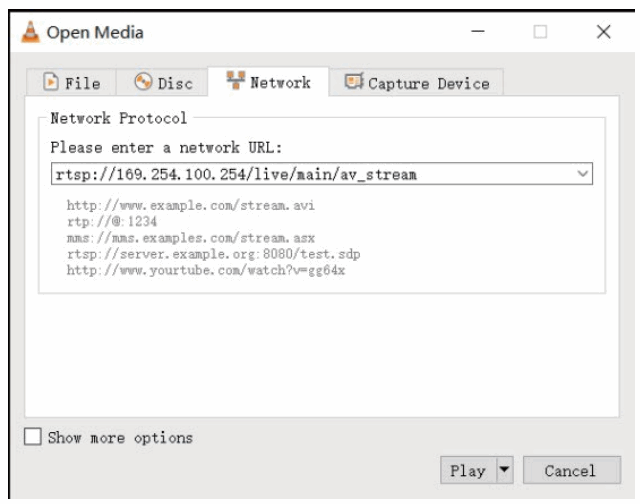Click the Capture Device tab's icon
640x504 pixels.
coord(352,82)
